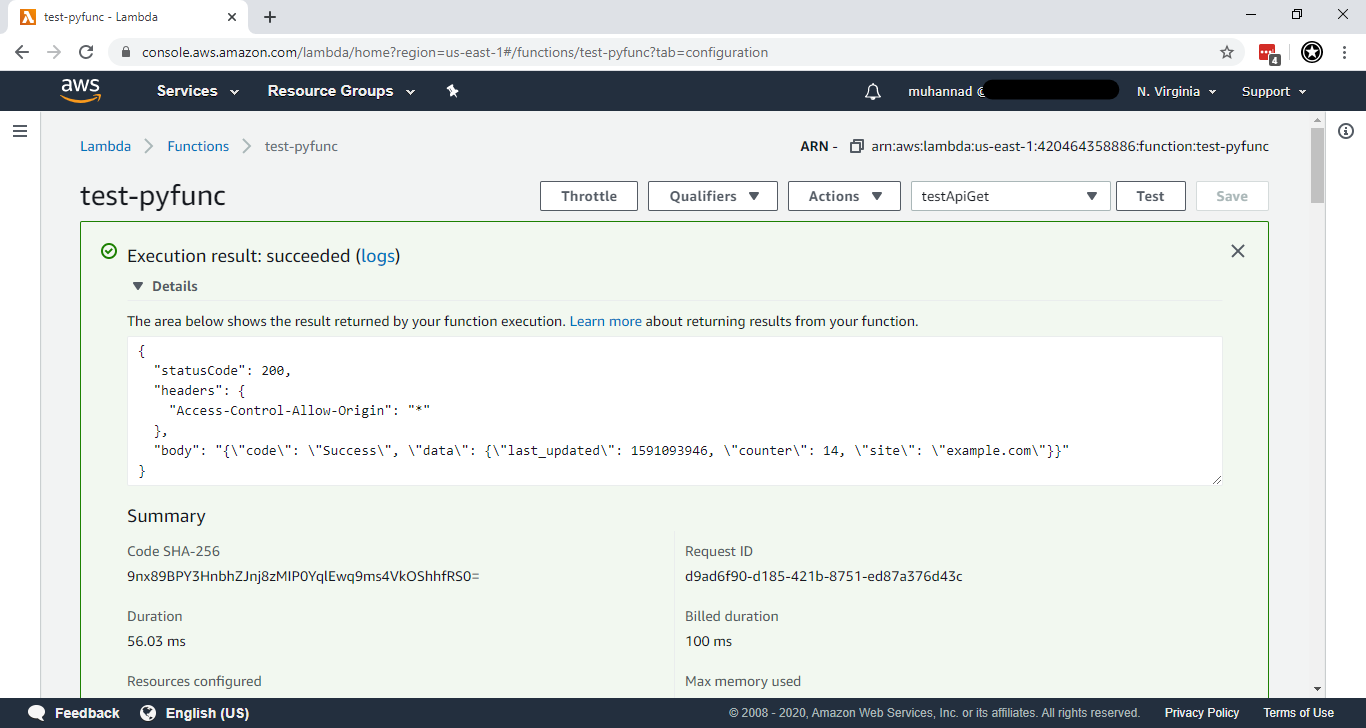This screenshot has width=1366, height=728.
Task: Click the AWS logo home icon
Action: [x=80, y=91]
